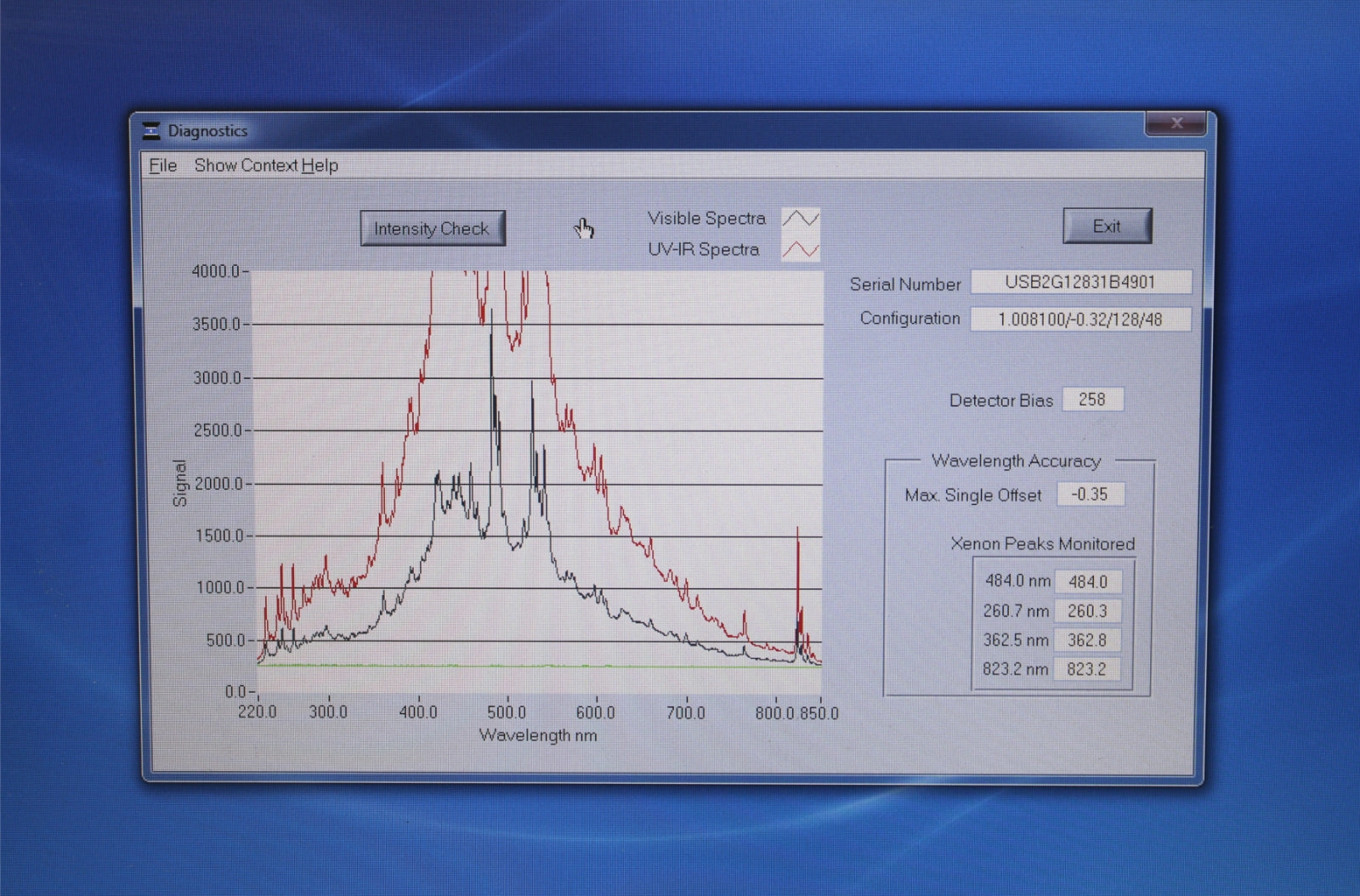The width and height of the screenshot is (1360, 896).
Task: Close the Diagnostics window
Action: (1175, 123)
